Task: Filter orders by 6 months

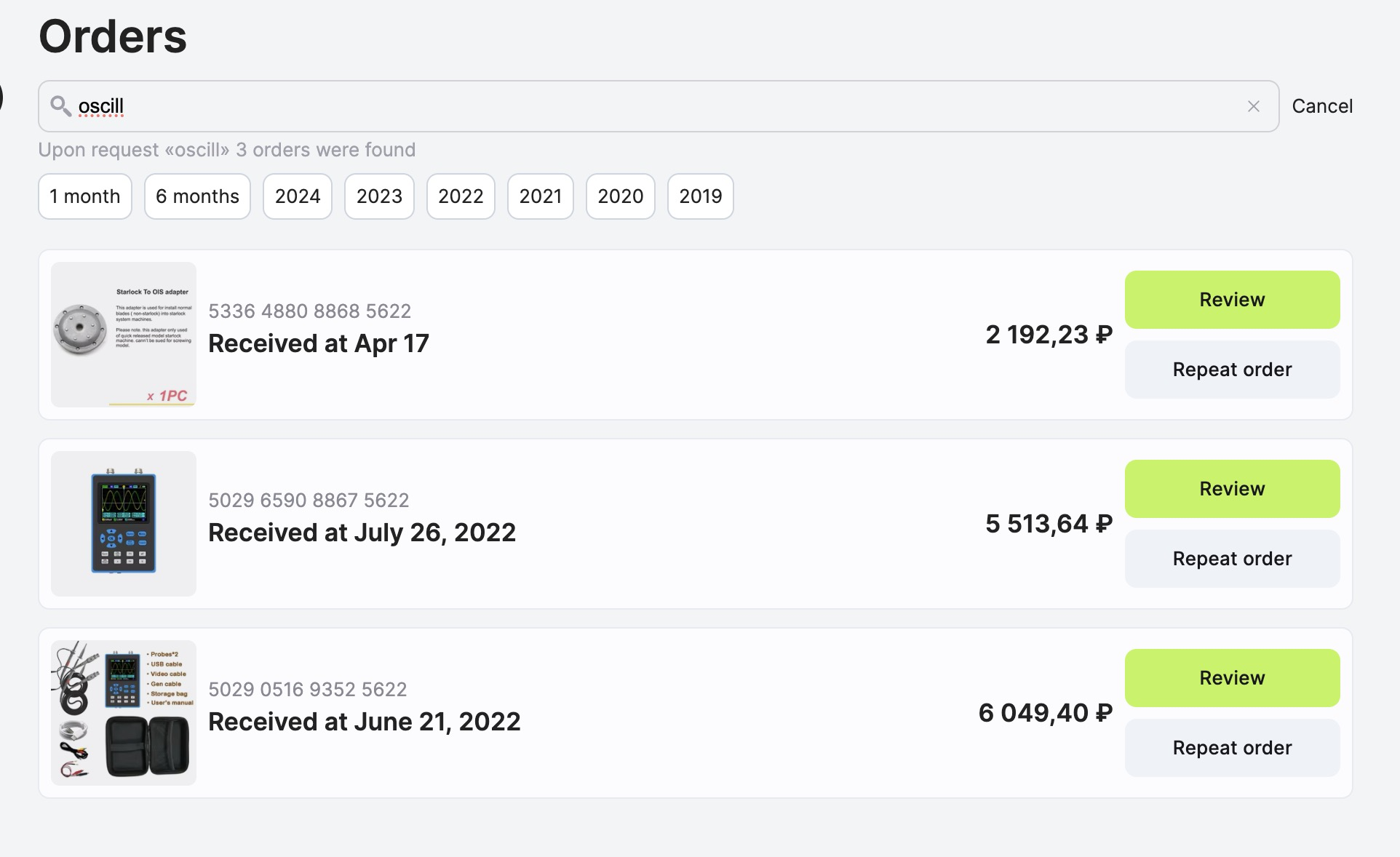Action: (197, 196)
